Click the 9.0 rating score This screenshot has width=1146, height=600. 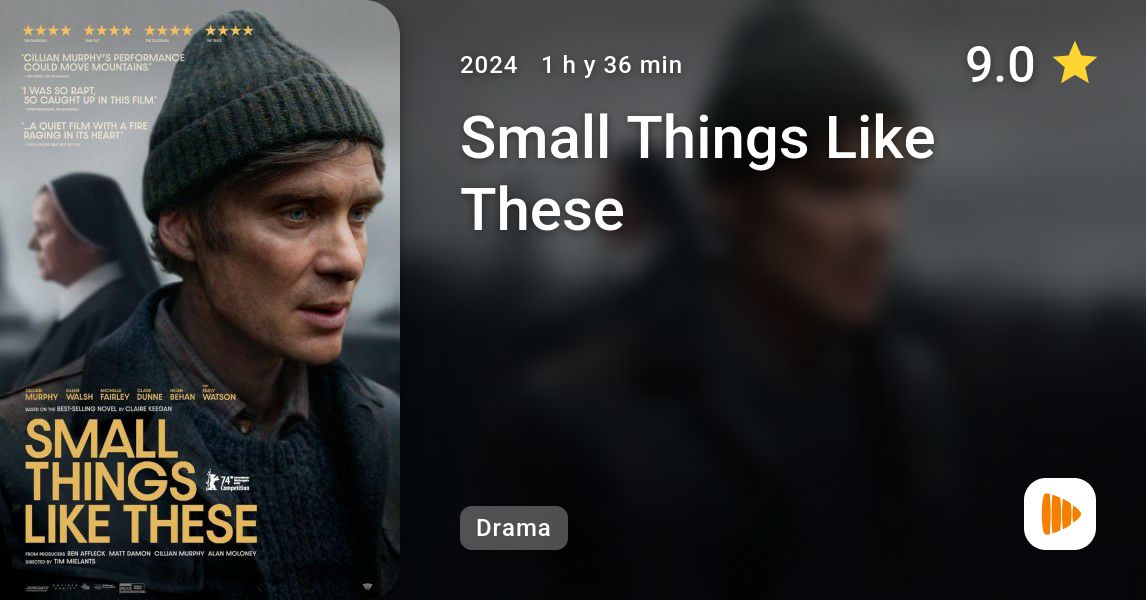tap(1000, 64)
